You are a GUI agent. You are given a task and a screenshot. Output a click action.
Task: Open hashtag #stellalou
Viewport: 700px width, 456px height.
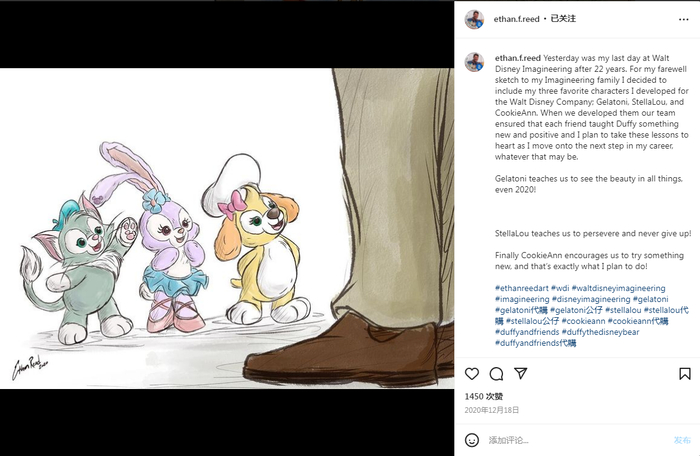tap(623, 310)
